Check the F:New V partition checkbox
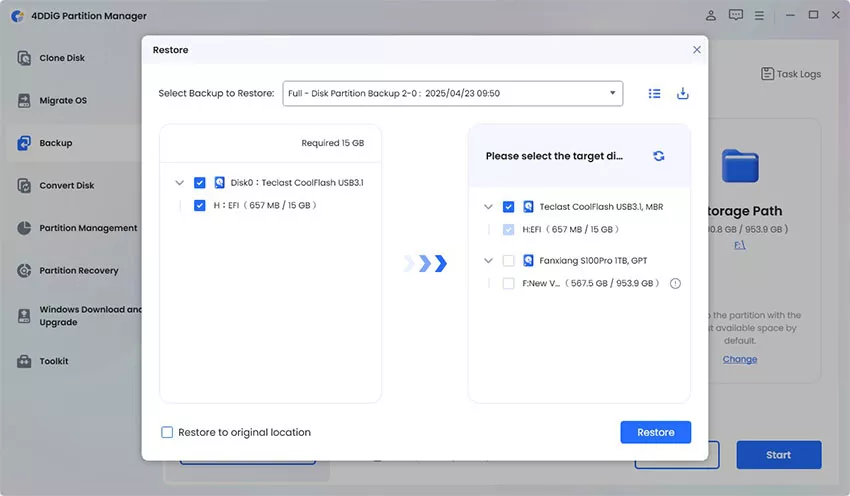 (508, 284)
